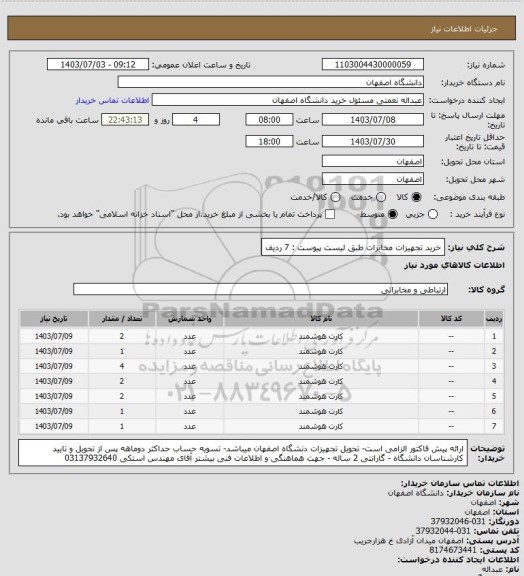Click the price validity date 1403/07/30 field

pos(373,141)
